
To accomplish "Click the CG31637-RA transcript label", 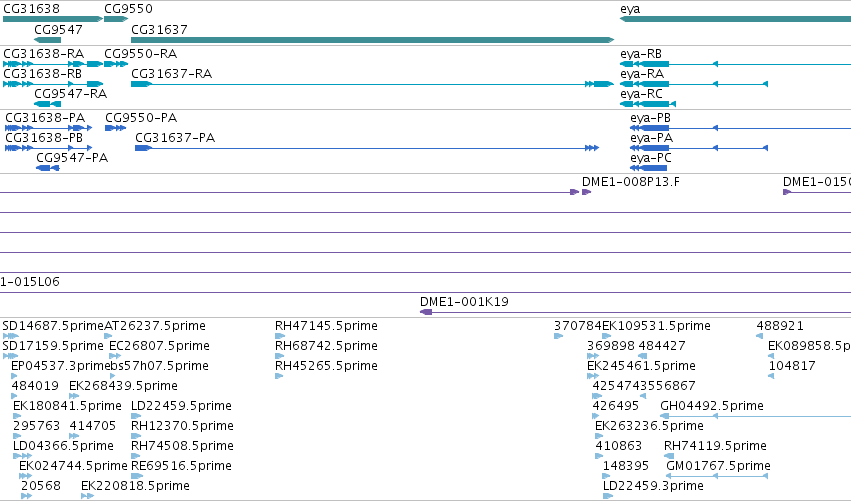I will point(171,73).
